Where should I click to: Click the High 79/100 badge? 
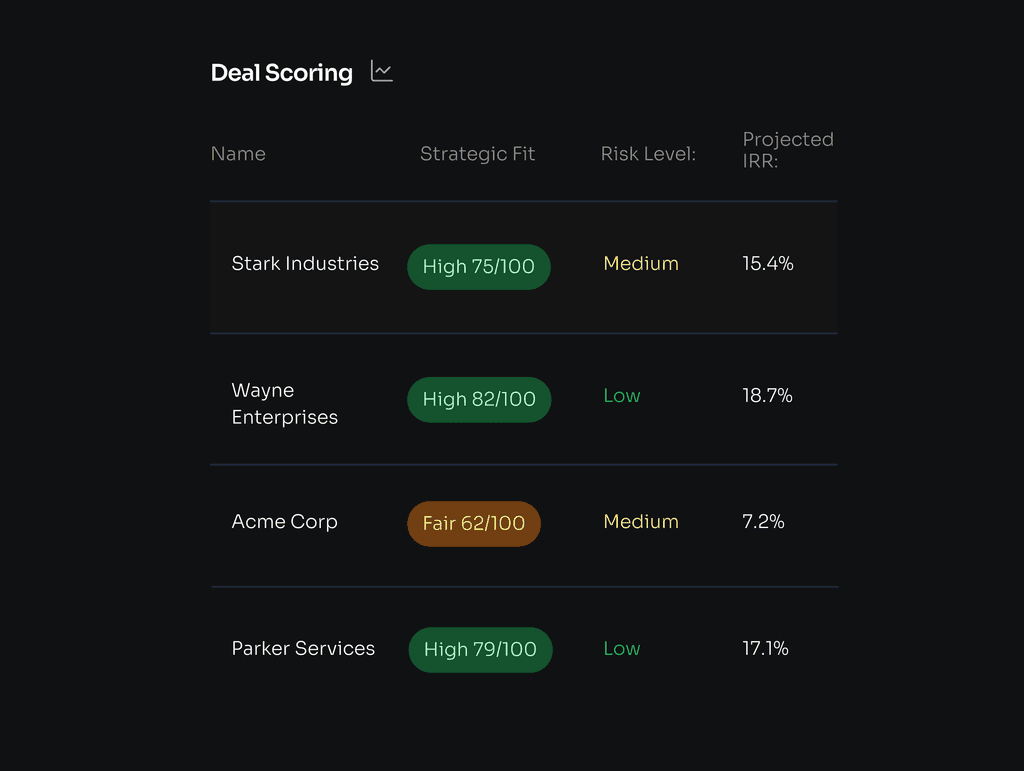point(481,650)
